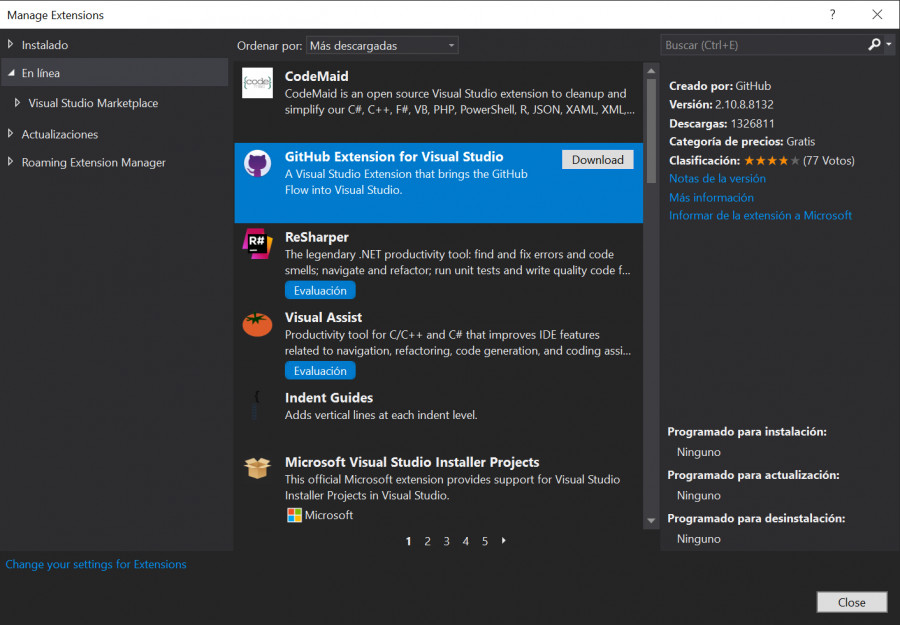Viewport: 900px width, 625px height.
Task: Select the ReSharper extension title
Action: pos(317,237)
